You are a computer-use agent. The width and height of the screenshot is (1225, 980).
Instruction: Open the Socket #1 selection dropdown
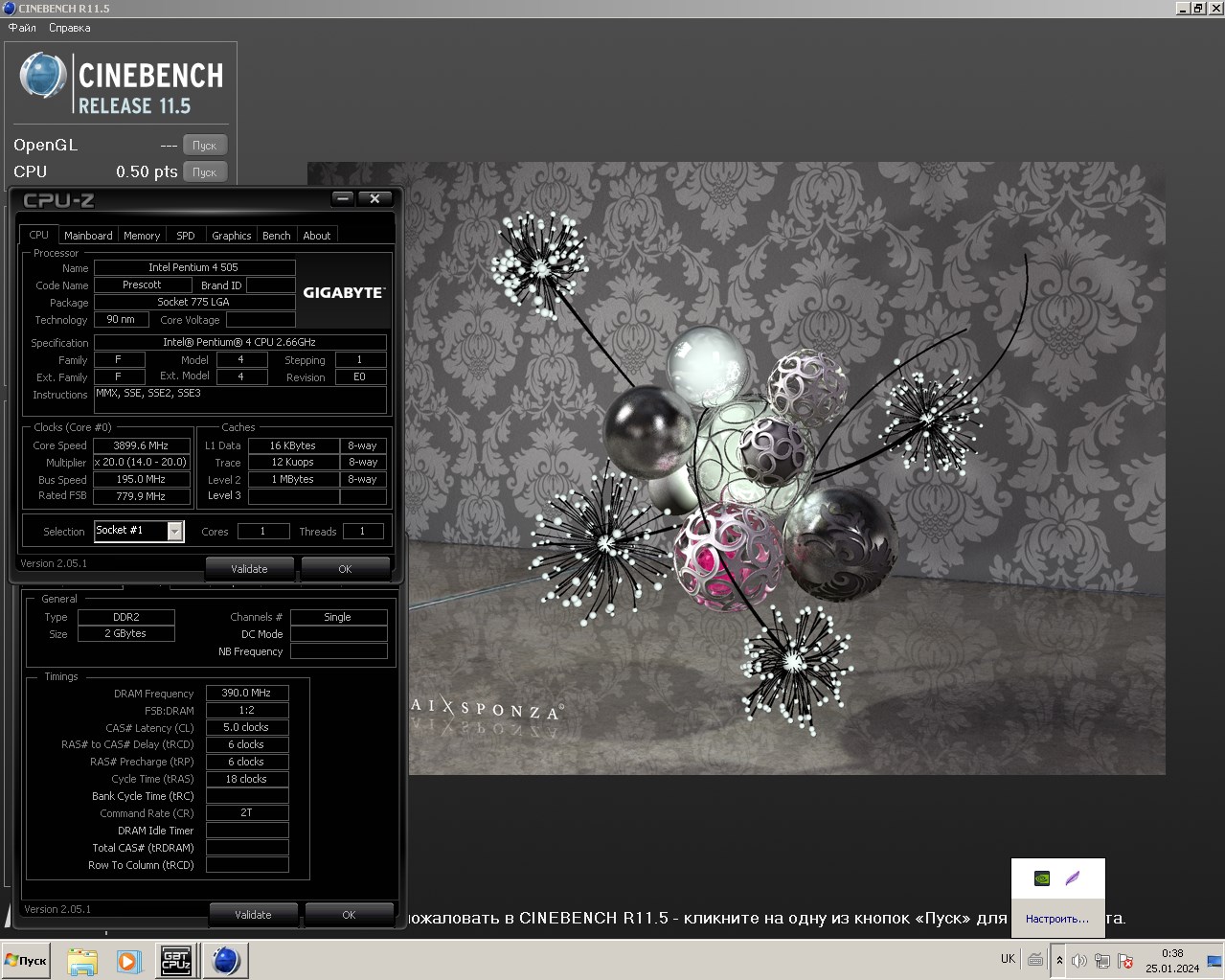click(175, 531)
